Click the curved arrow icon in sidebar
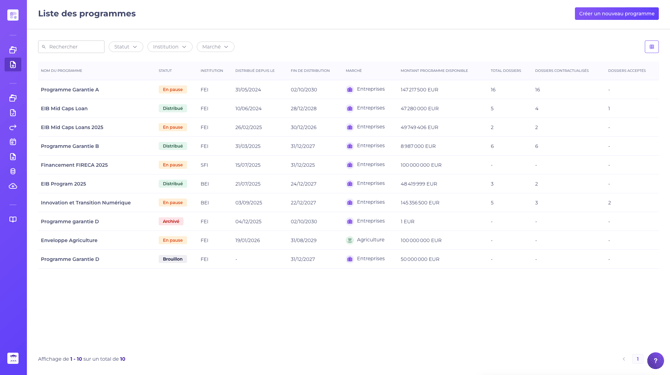Image resolution: width=670 pixels, height=375 pixels. (x=13, y=127)
